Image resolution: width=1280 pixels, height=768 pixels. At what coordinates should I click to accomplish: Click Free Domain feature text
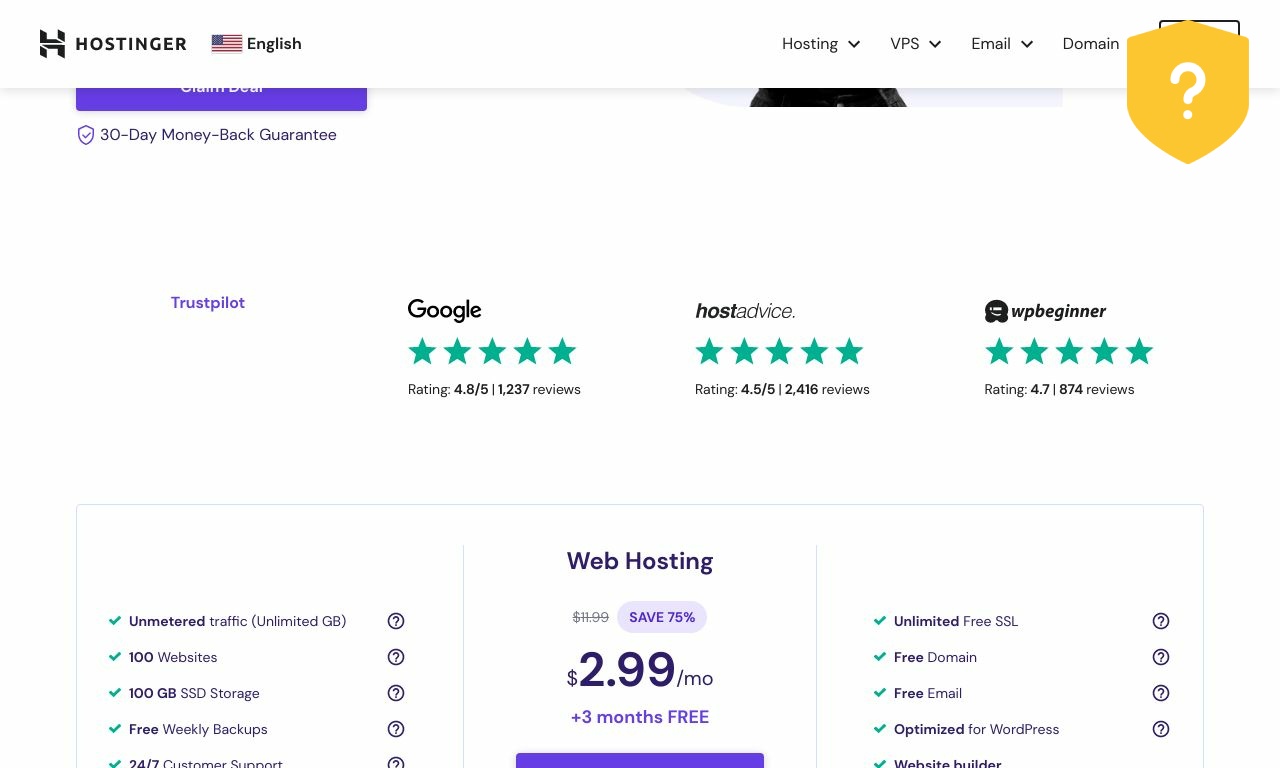point(935,657)
